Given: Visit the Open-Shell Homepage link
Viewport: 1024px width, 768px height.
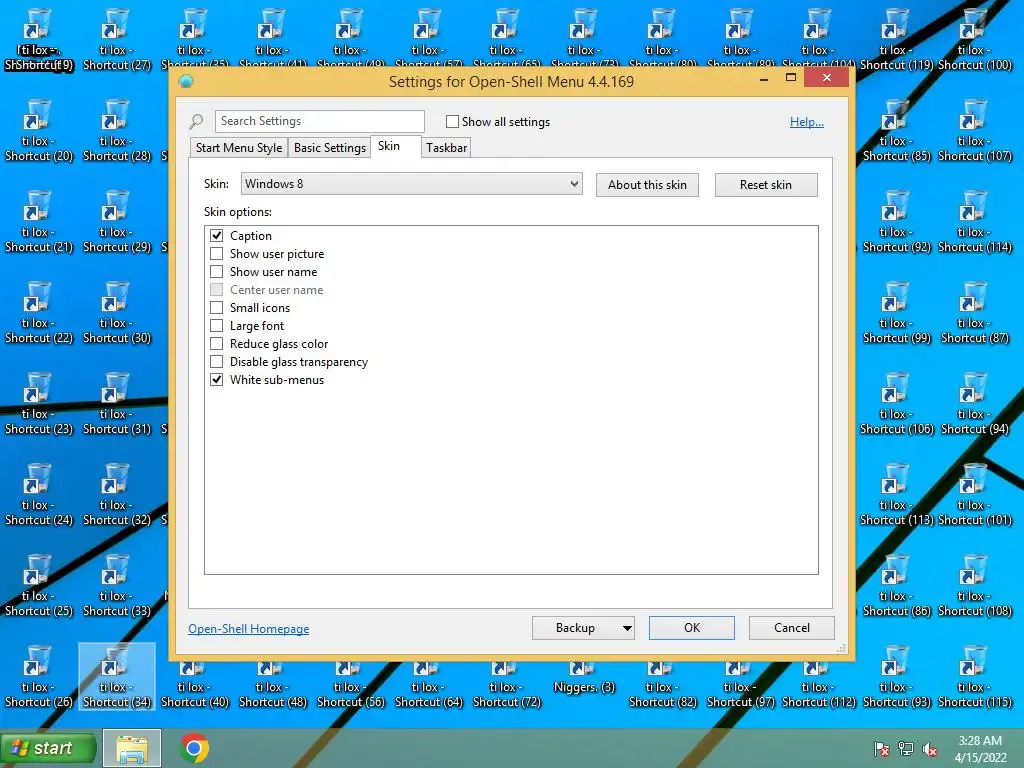Looking at the screenshot, I should pyautogui.click(x=249, y=629).
